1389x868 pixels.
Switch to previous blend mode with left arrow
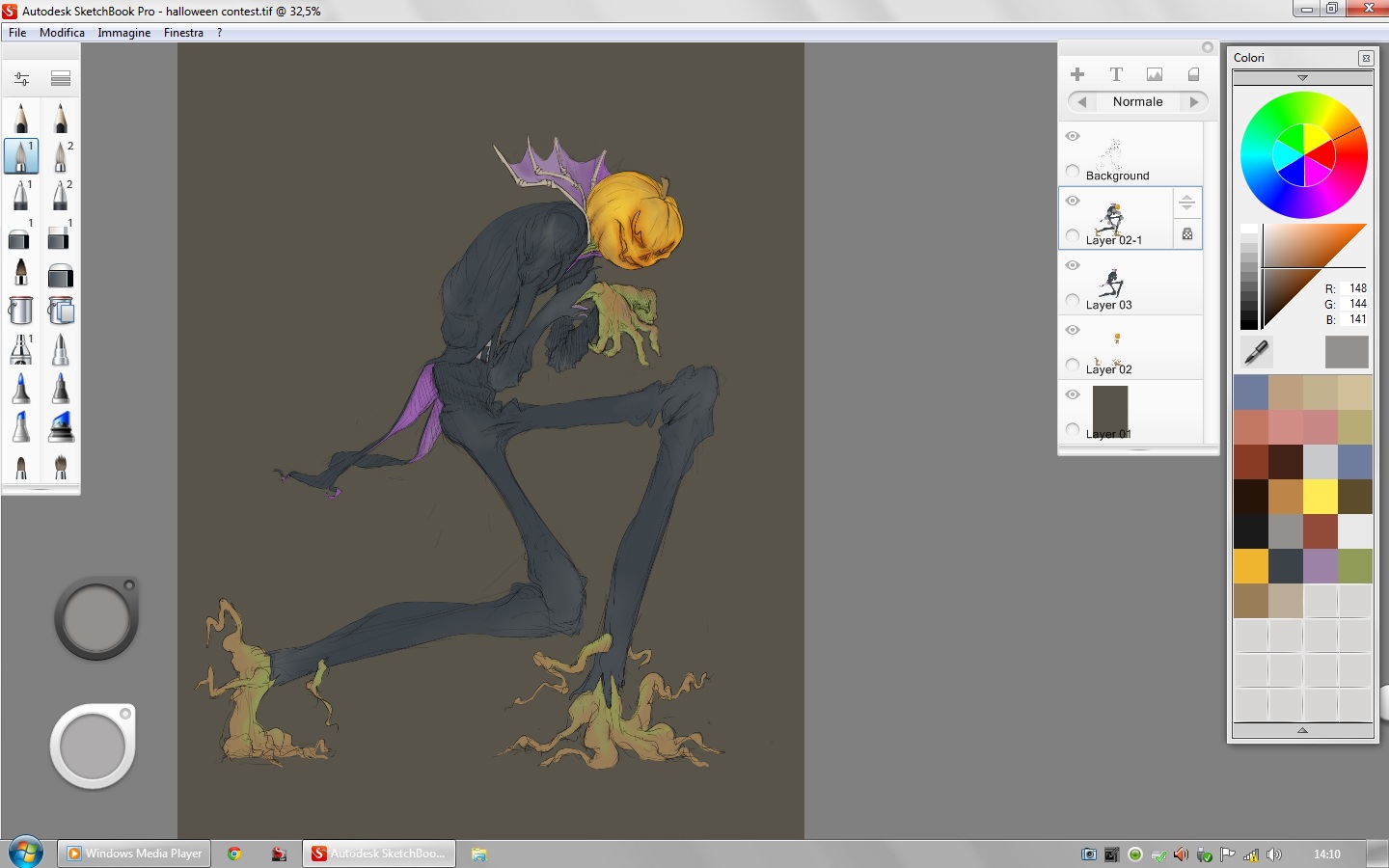pos(1081,101)
